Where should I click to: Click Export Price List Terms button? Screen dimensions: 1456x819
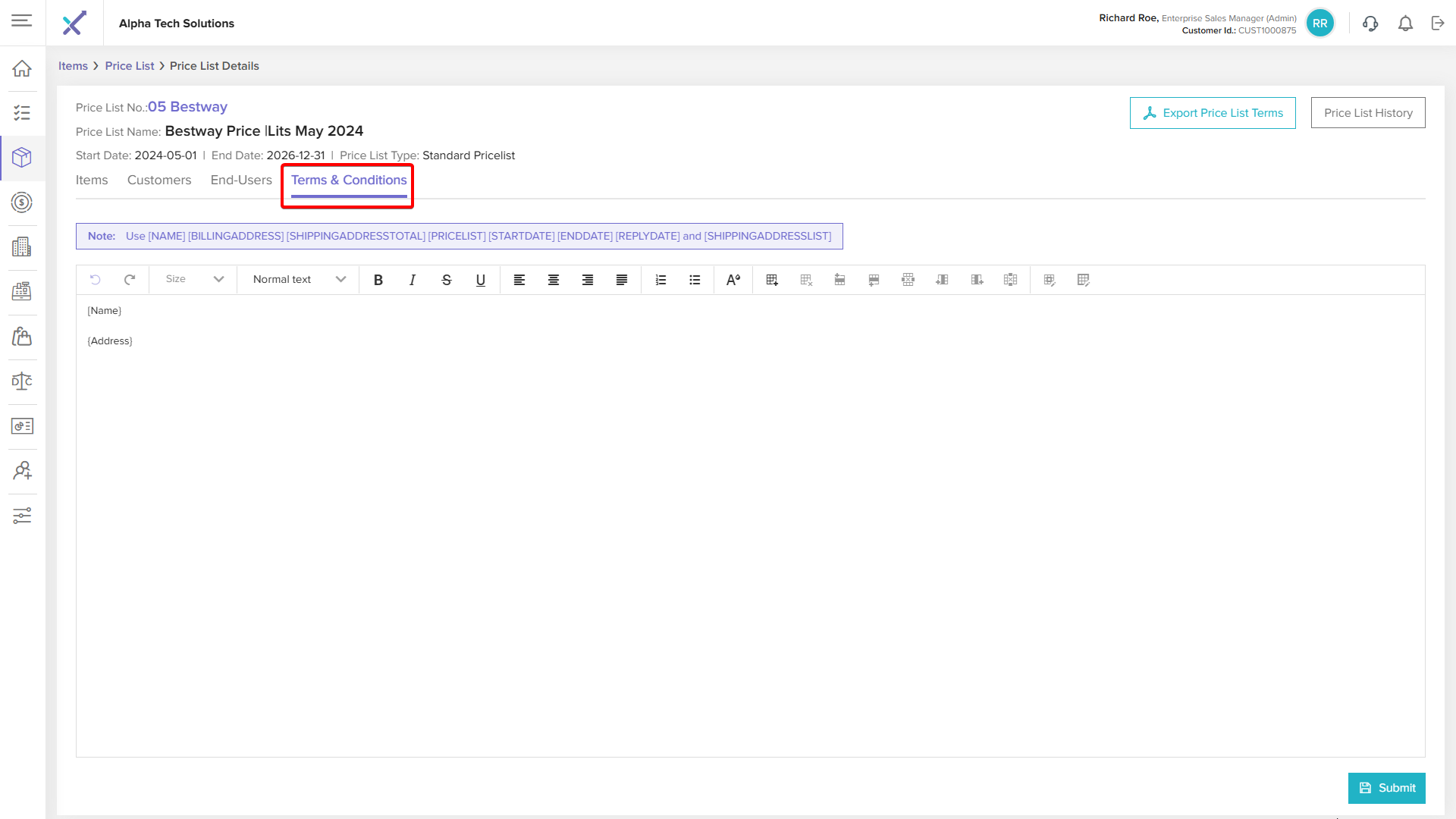pos(1212,113)
